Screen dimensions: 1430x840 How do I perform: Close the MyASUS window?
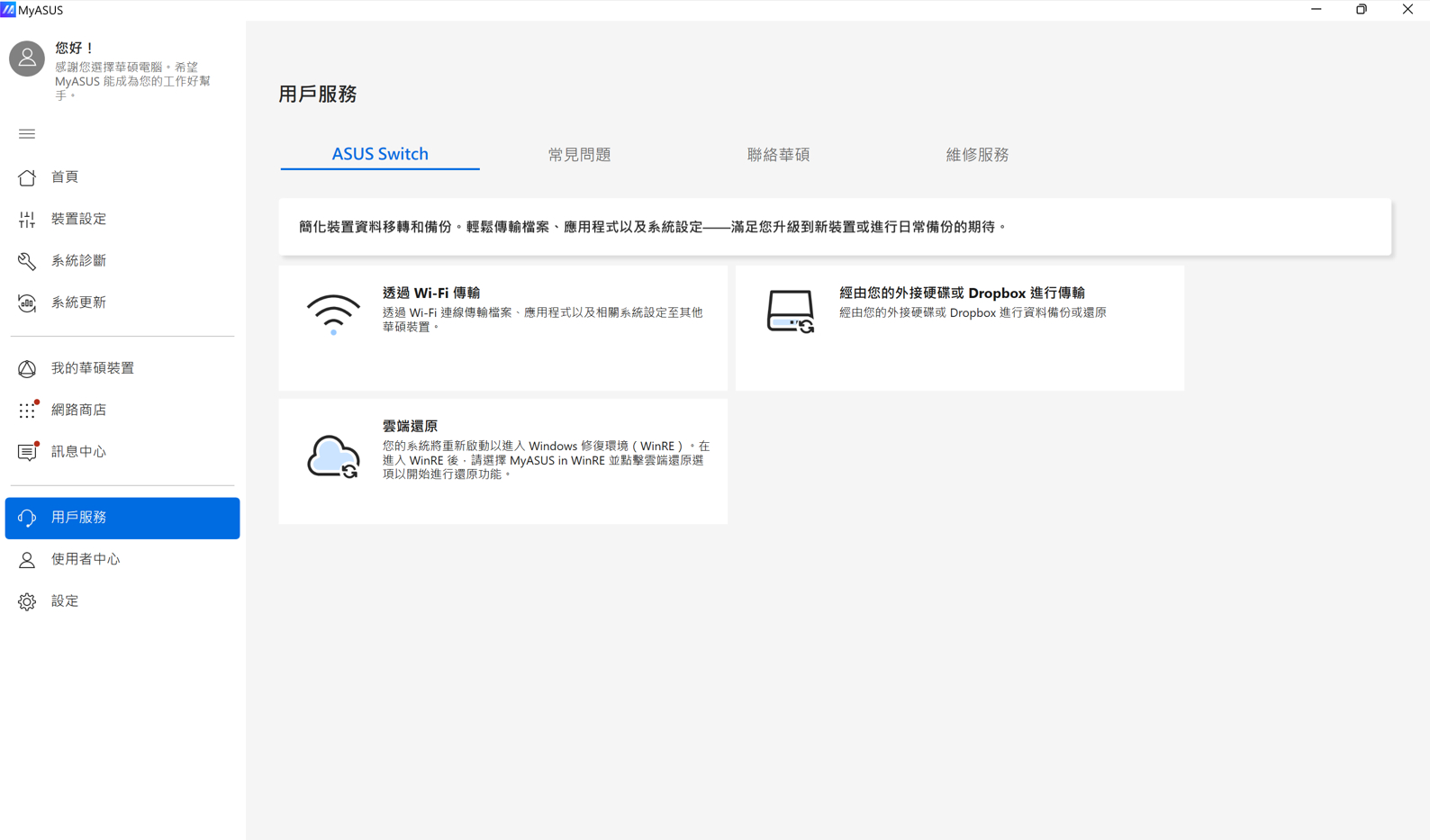coord(1407,10)
